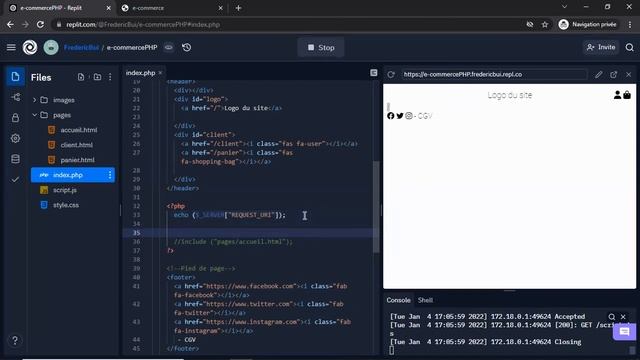Image resolution: width=640 pixels, height=360 pixels.
Task: Open preview in a new tab
Action: click(613, 75)
